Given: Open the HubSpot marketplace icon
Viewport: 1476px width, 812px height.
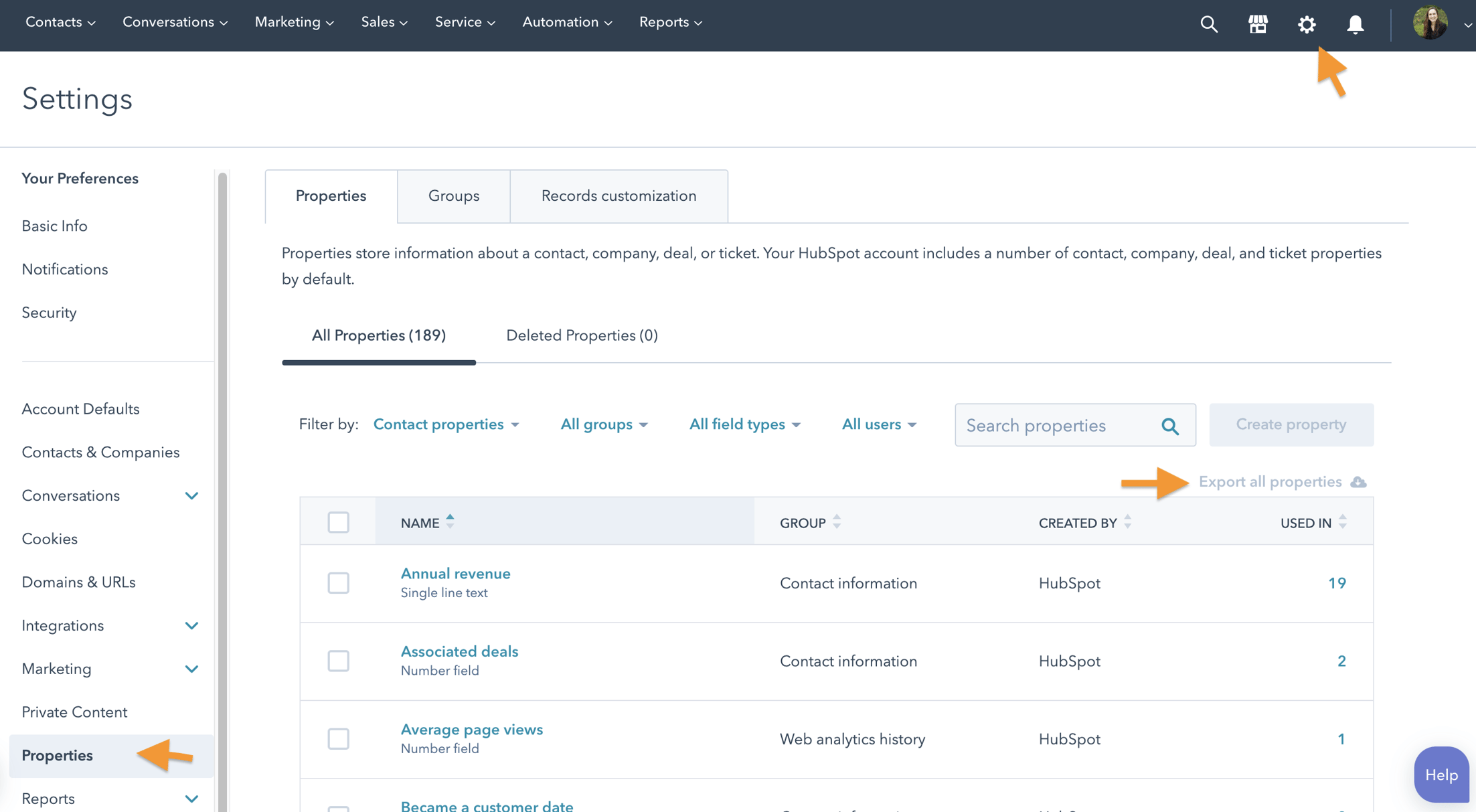Looking at the screenshot, I should coord(1258,24).
